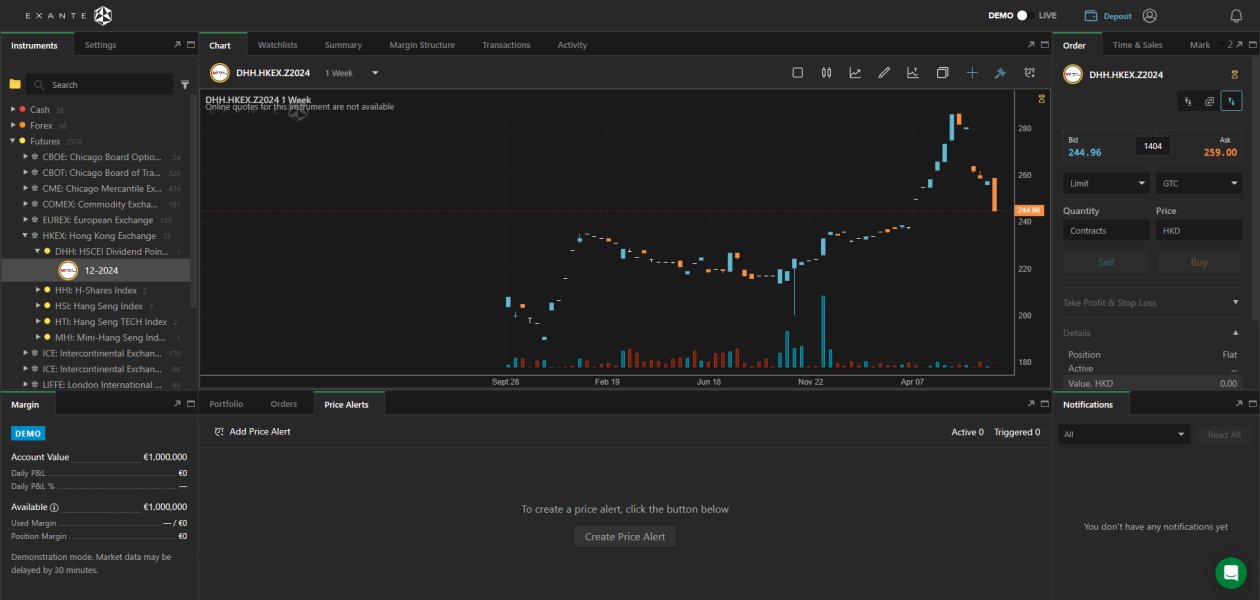Click the gavel icon in chart toolbar
Image resolution: width=1260 pixels, height=600 pixels.
(1000, 73)
